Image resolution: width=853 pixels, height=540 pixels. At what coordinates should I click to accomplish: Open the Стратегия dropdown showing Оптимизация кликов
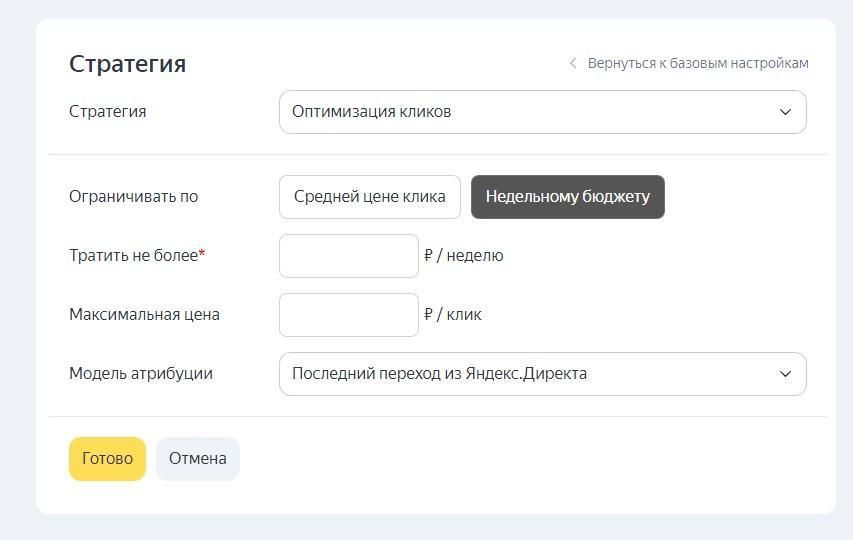[542, 111]
